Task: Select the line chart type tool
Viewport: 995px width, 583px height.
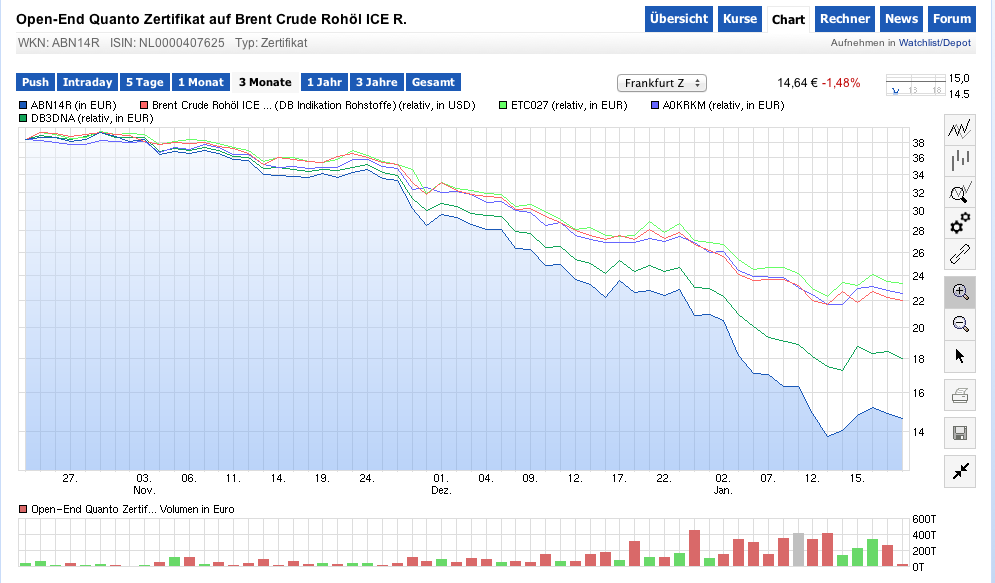Action: pyautogui.click(x=959, y=128)
